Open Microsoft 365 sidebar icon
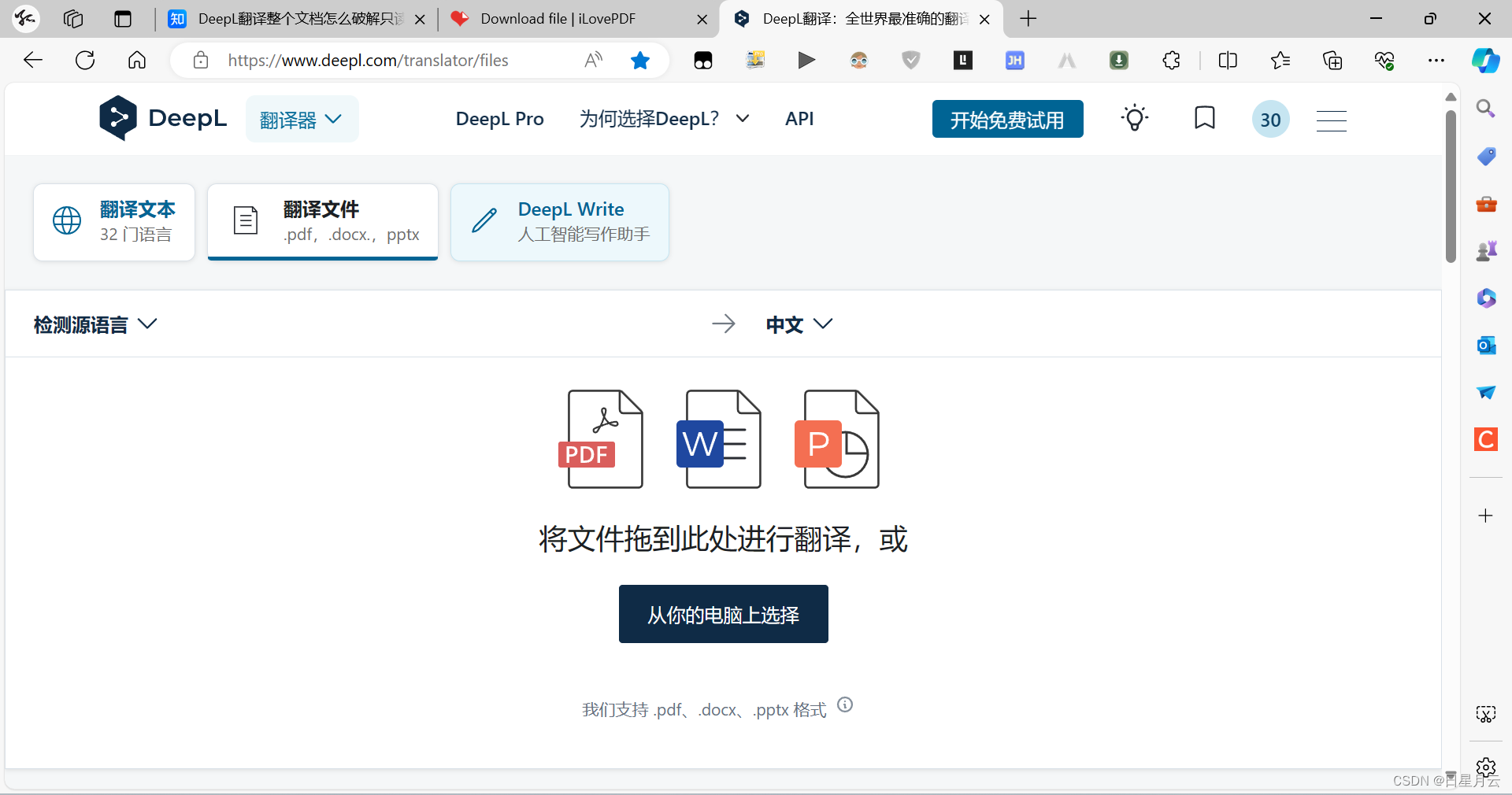 click(1486, 298)
